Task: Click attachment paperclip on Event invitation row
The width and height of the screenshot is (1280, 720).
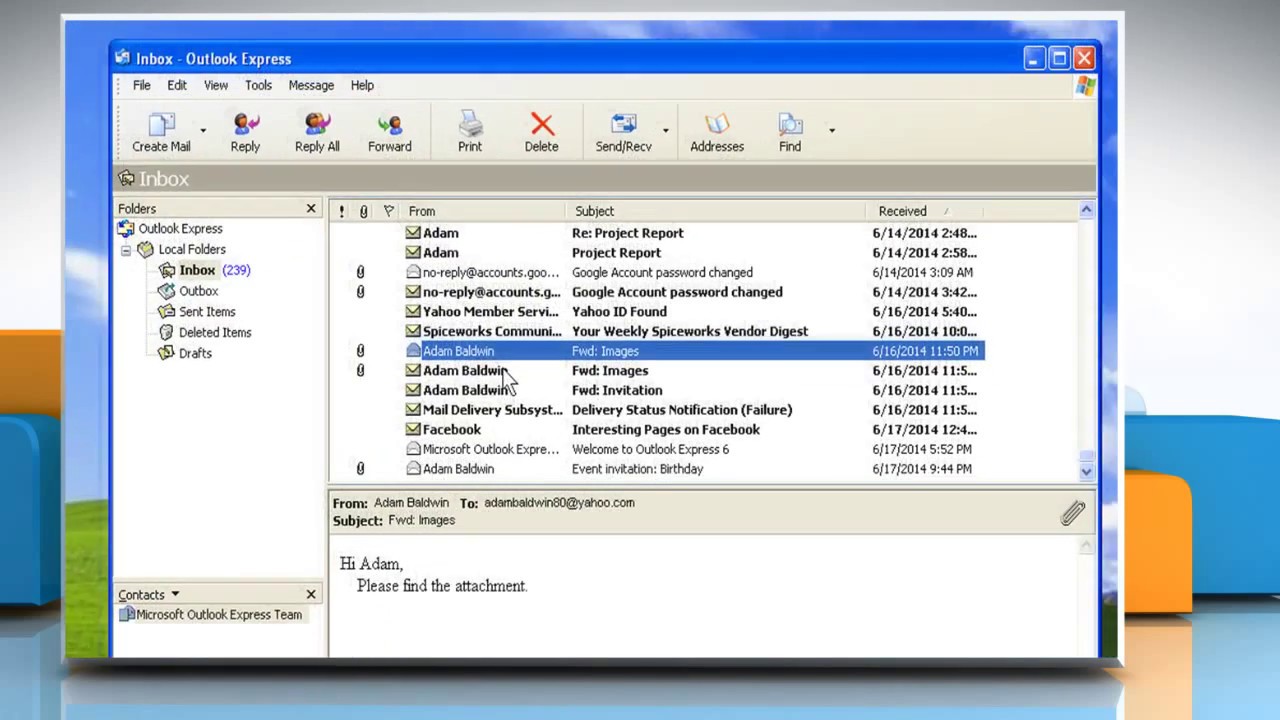Action: coord(361,469)
